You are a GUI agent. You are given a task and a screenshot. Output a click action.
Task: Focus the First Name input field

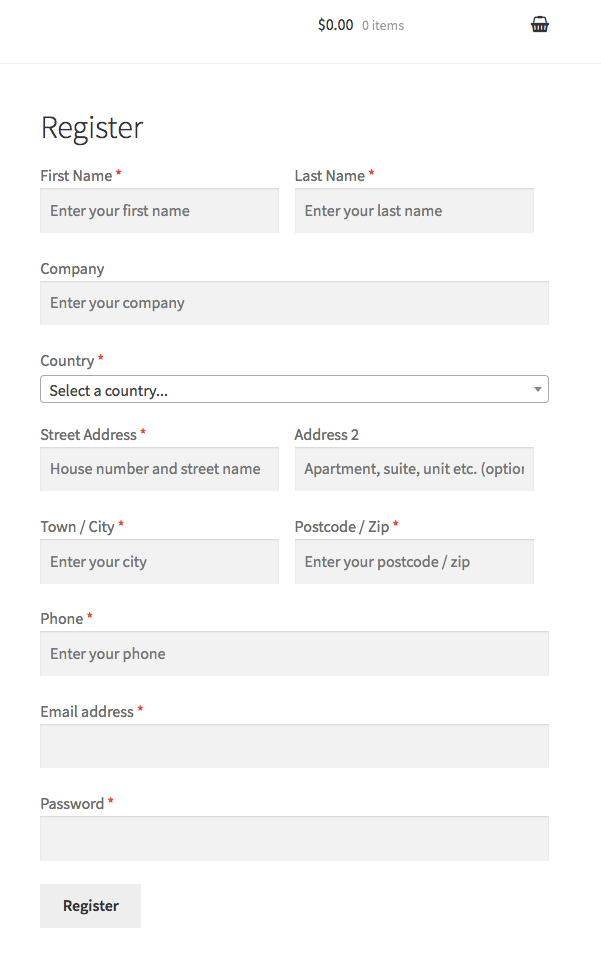[x=159, y=211]
